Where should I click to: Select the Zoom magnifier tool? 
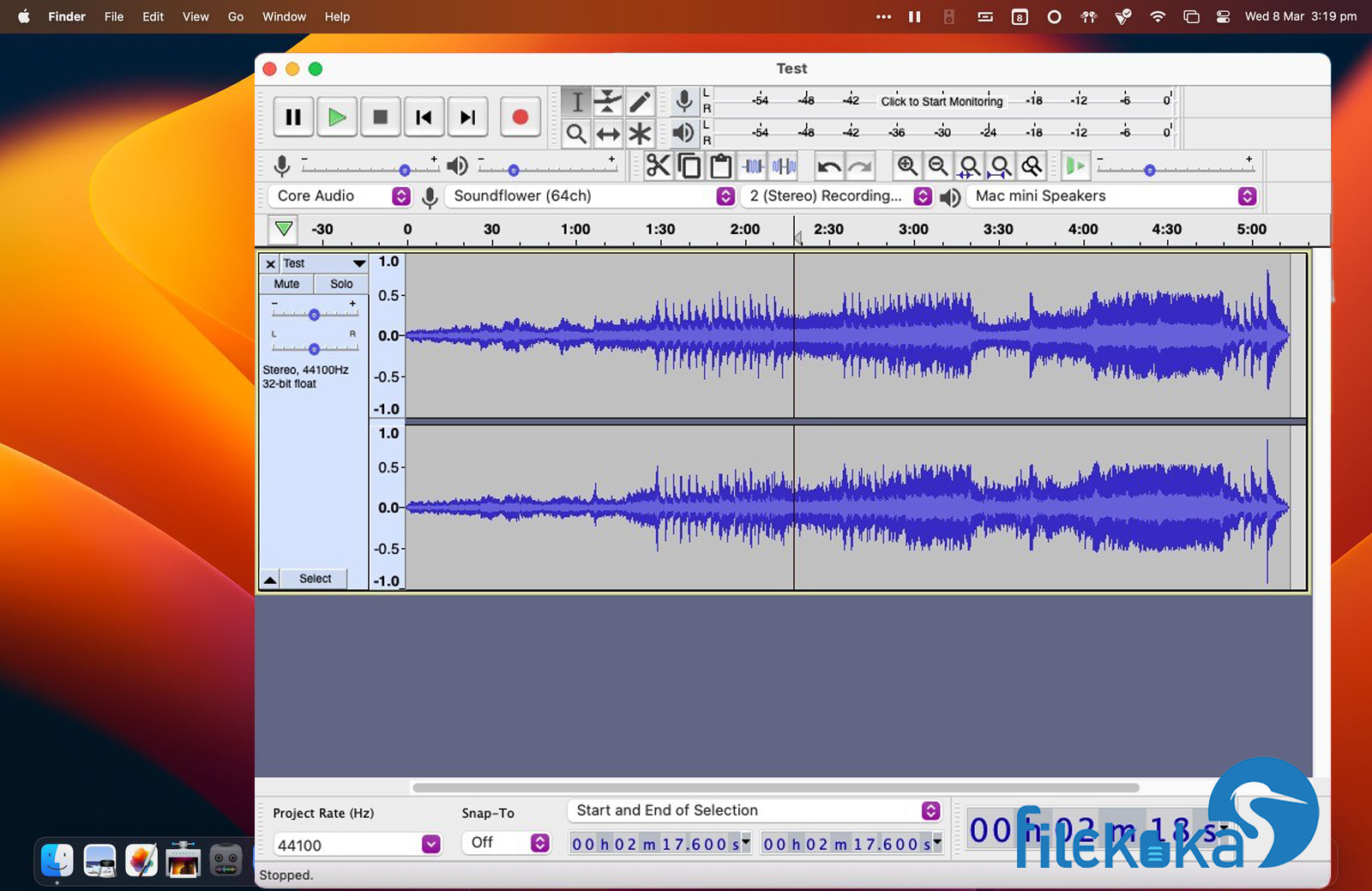[x=577, y=134]
